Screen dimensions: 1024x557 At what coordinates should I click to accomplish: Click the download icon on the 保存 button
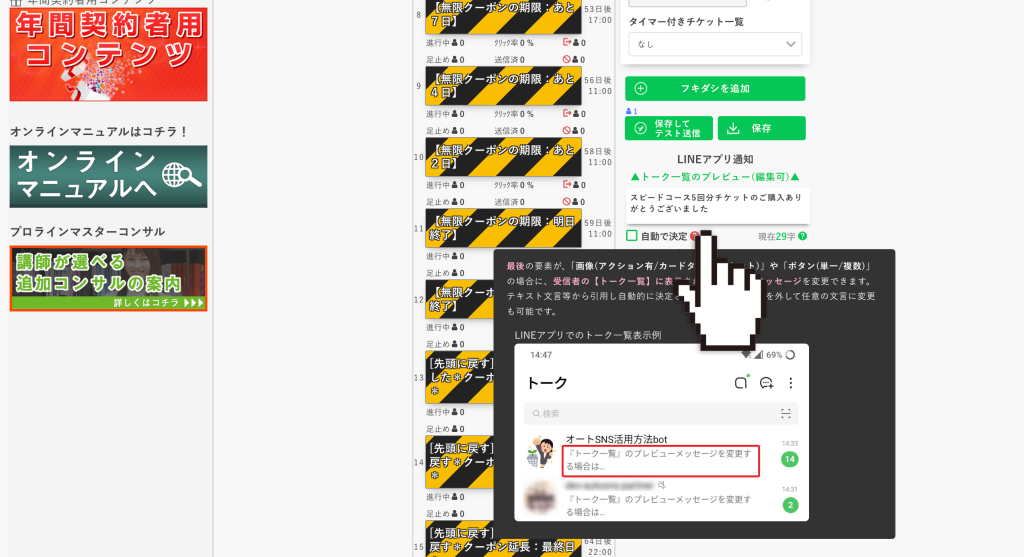point(733,128)
